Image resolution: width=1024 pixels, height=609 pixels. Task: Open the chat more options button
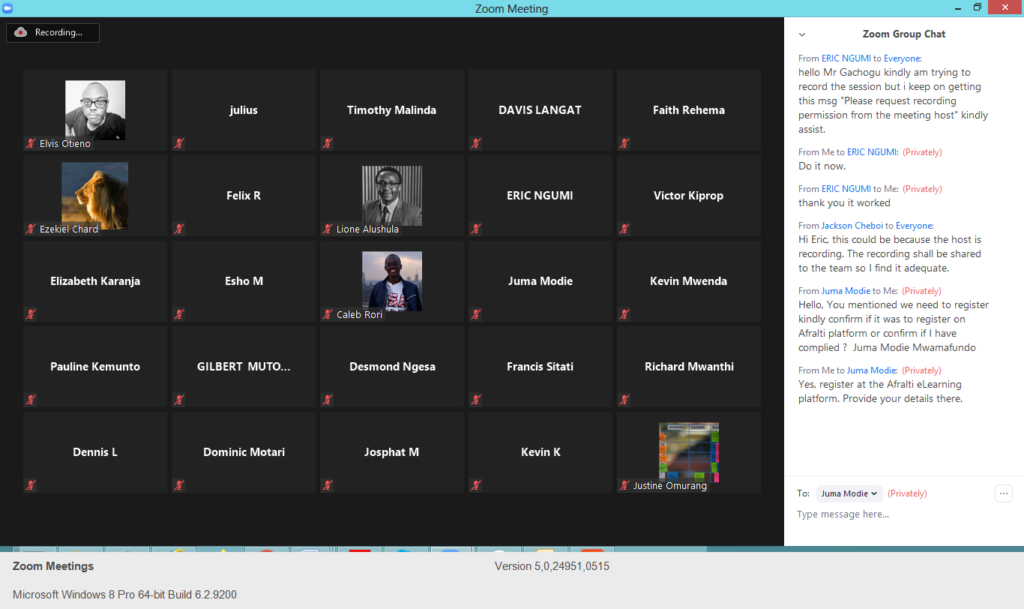(1003, 493)
